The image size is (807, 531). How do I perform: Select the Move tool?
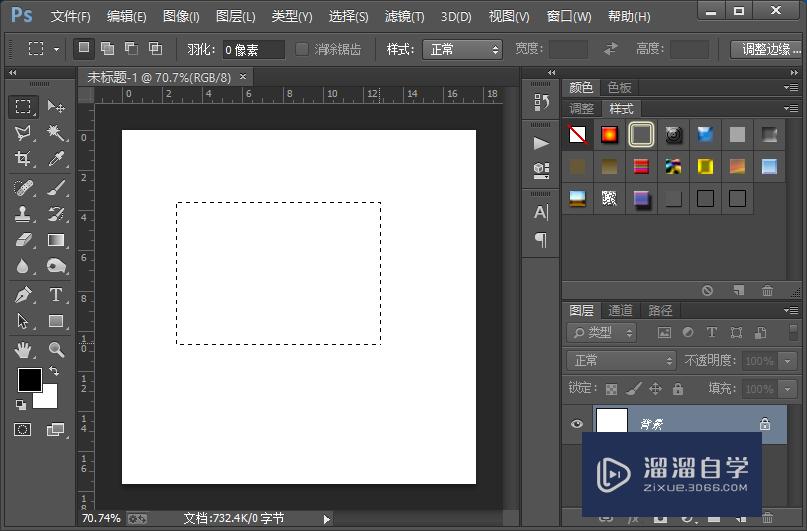tap(56, 107)
